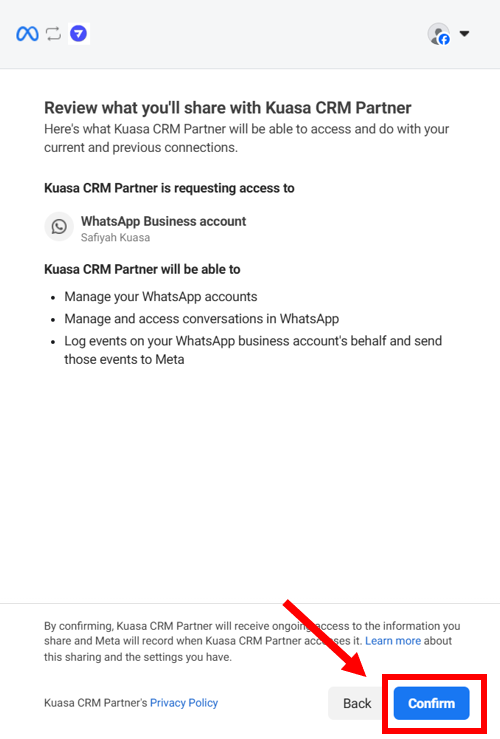The height and width of the screenshot is (739, 500).
Task: Click the 'Review what you'll share' heading
Action: click(228, 108)
